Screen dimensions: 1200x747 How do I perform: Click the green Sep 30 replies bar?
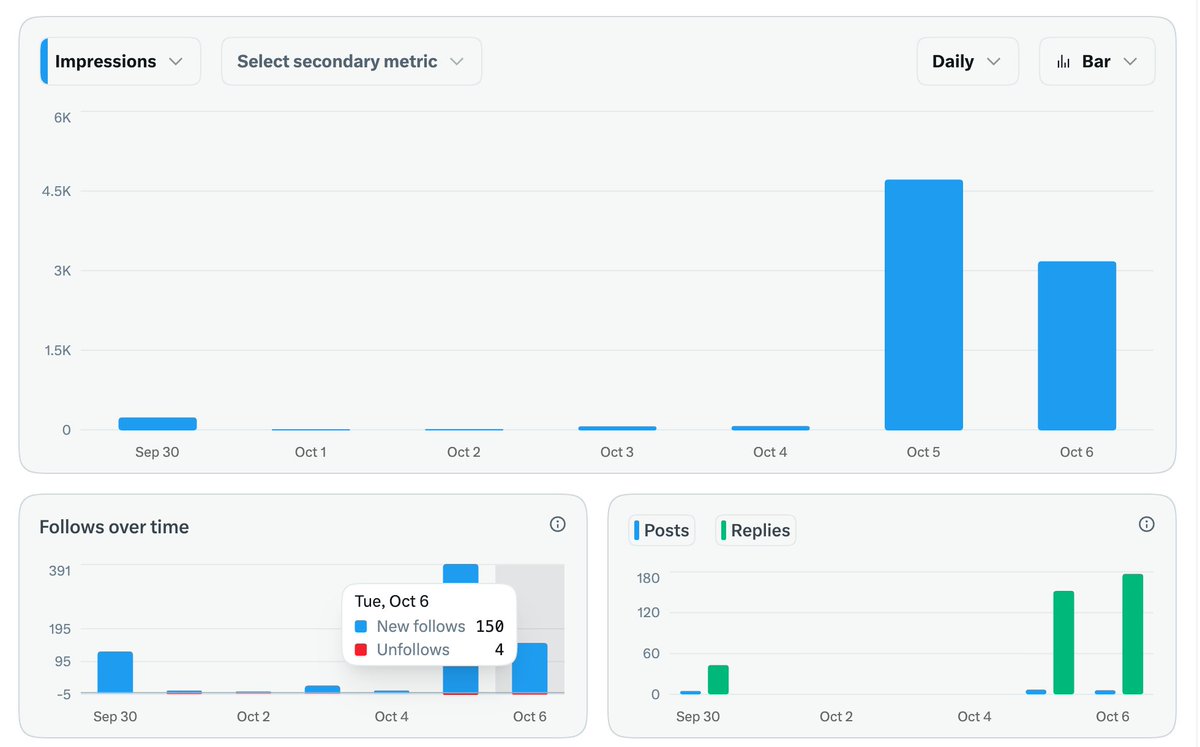[718, 679]
